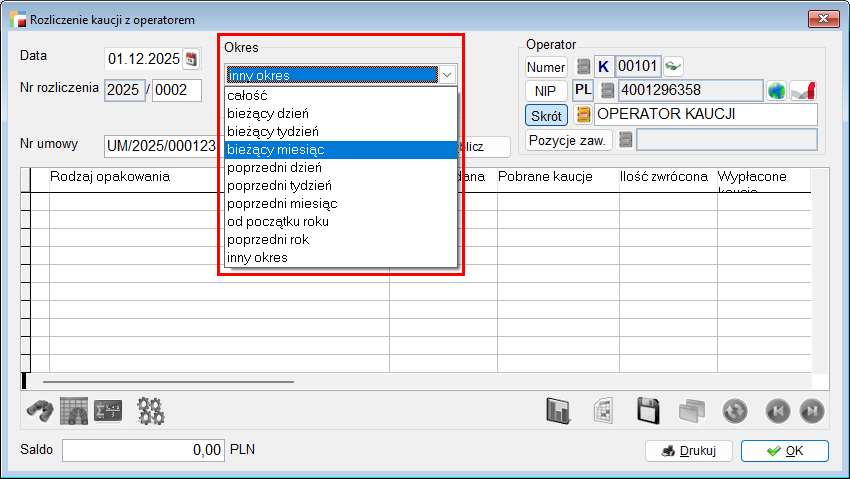Click the floppy disk save icon
This screenshot has width=850, height=479.
648,410
